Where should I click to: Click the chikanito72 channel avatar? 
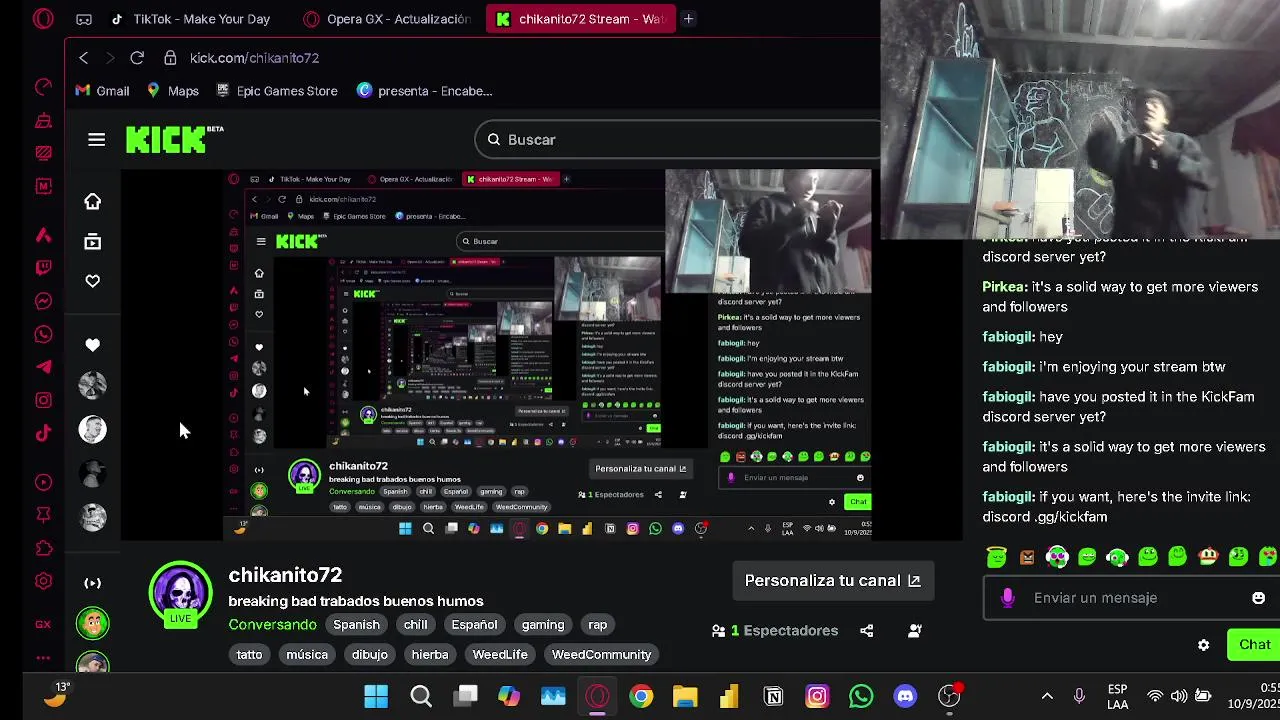(181, 594)
